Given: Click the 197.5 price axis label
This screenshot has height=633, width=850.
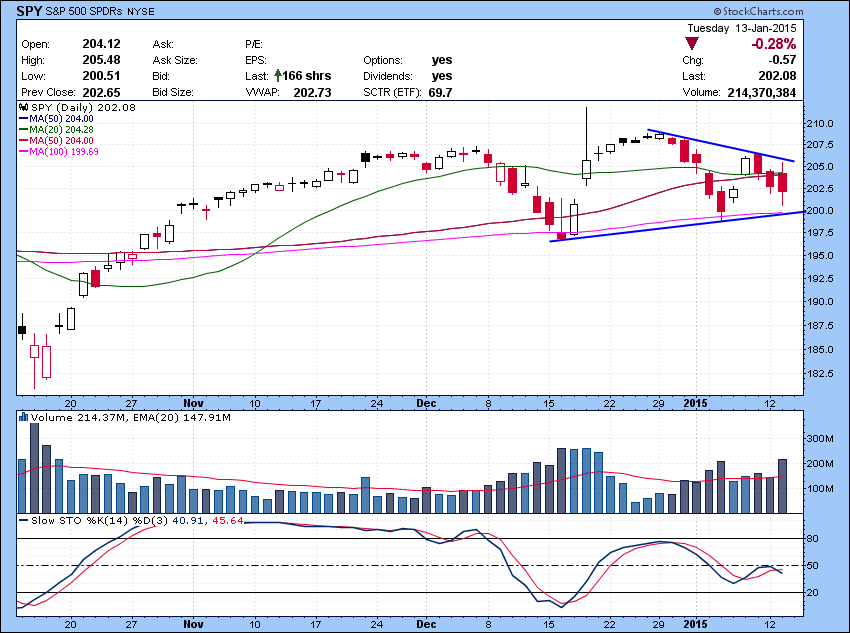Looking at the screenshot, I should click(x=820, y=232).
